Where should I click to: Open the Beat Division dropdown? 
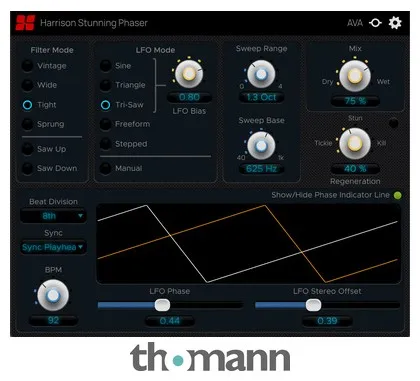pyautogui.click(x=53, y=216)
